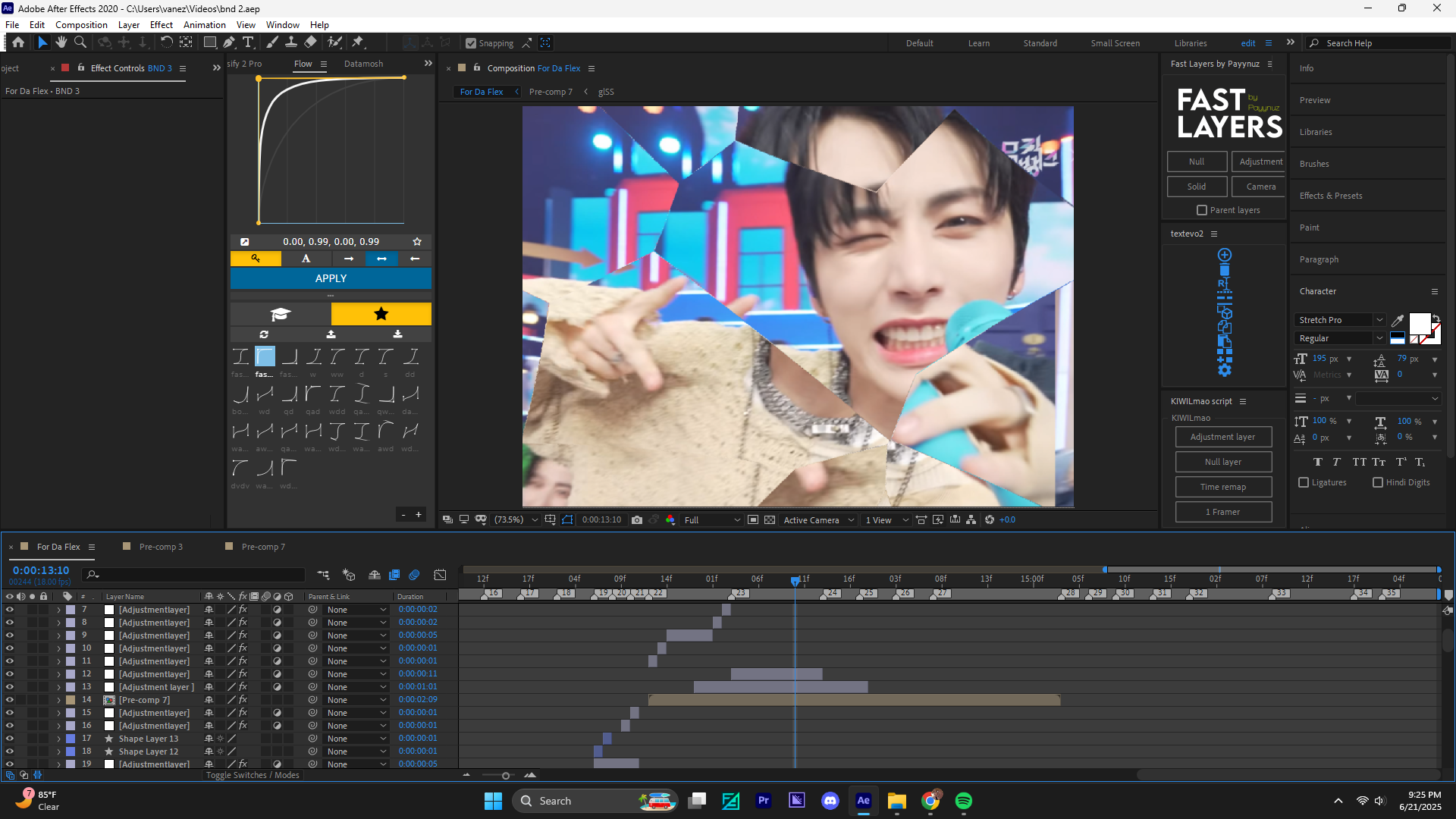Open the 1 View layout dropdown
Screen dimensions: 1456x819
(886, 519)
